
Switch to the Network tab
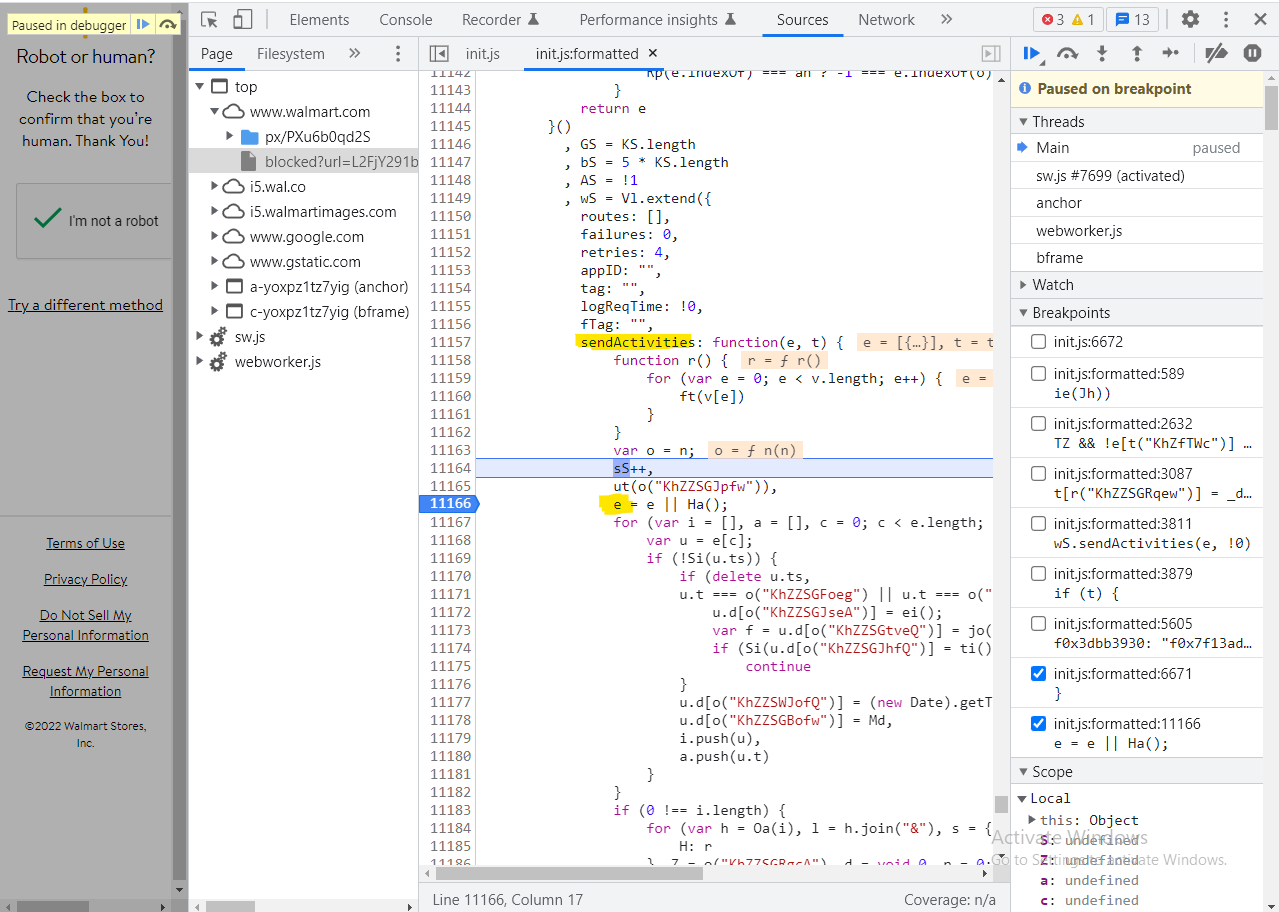[886, 20]
